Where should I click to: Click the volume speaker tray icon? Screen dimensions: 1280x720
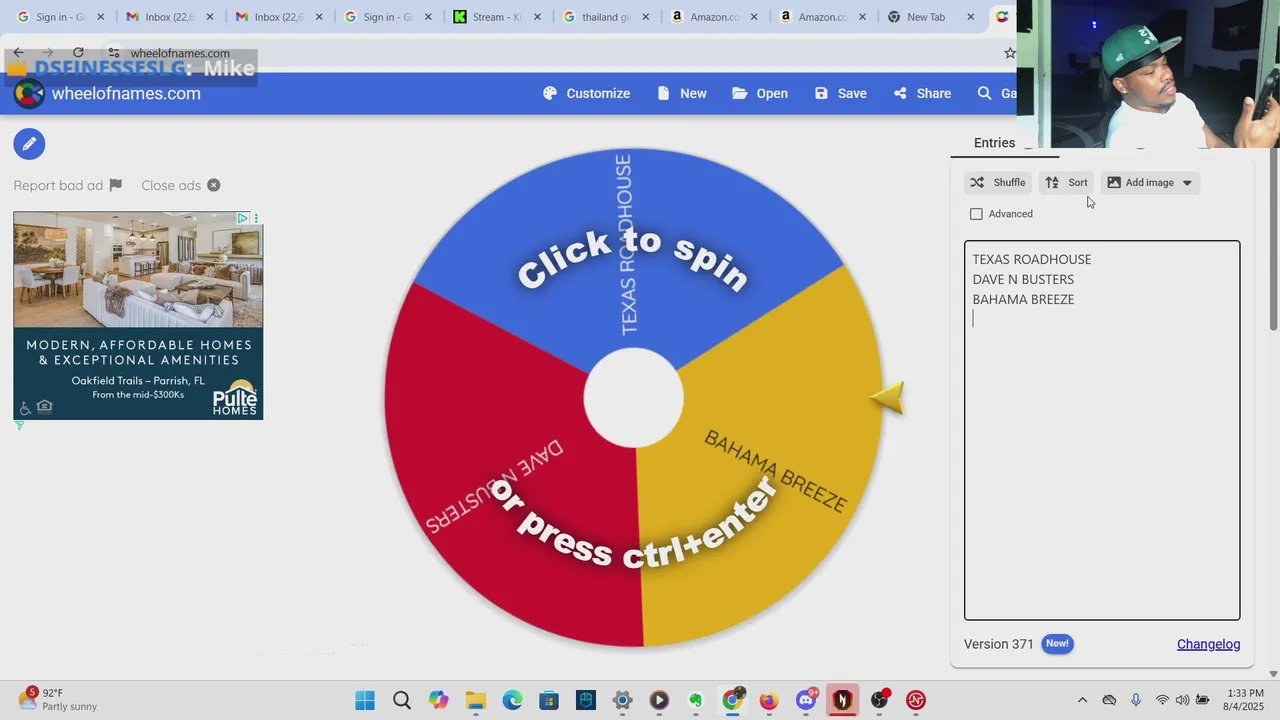1182,700
